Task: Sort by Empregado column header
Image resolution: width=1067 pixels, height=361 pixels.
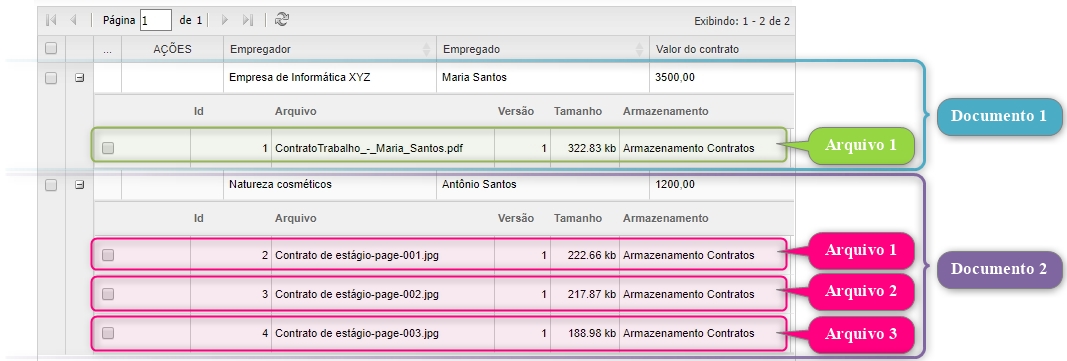Action: point(542,49)
